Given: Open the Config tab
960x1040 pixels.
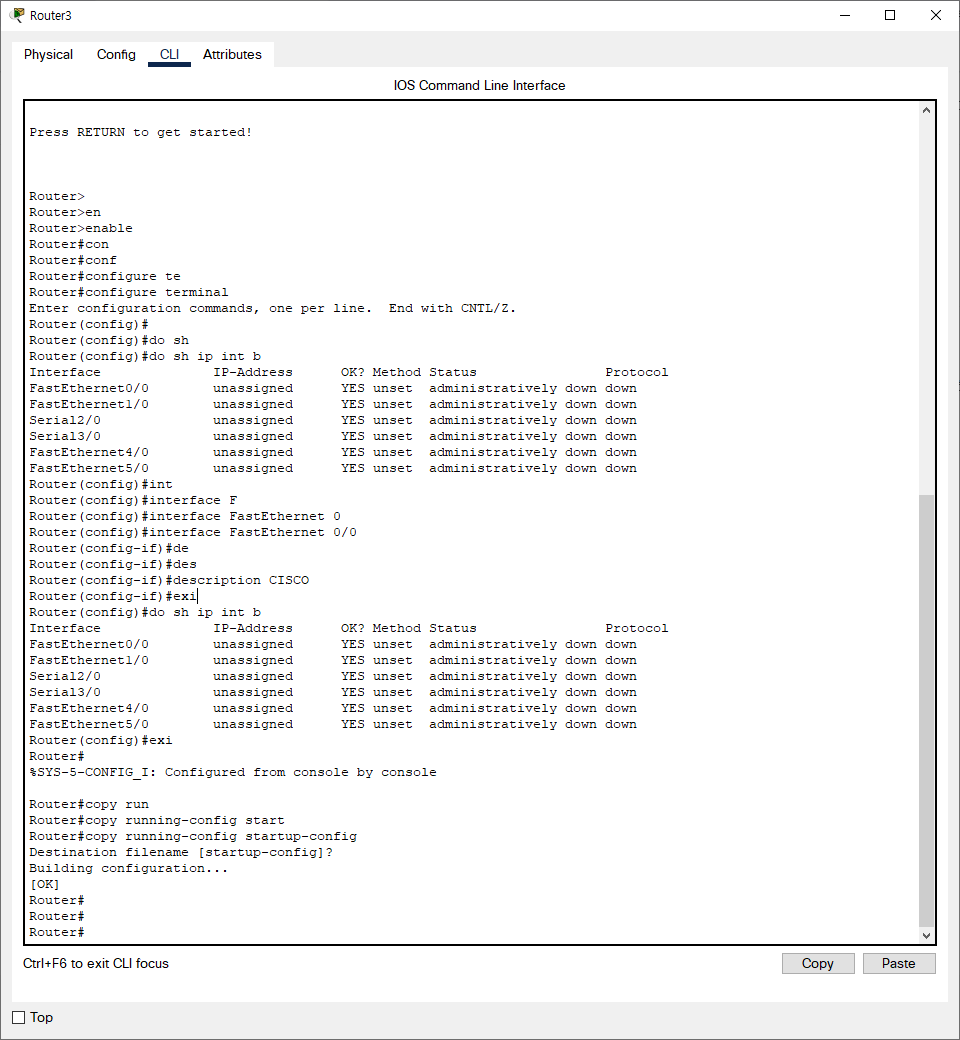Looking at the screenshot, I should tap(116, 54).
